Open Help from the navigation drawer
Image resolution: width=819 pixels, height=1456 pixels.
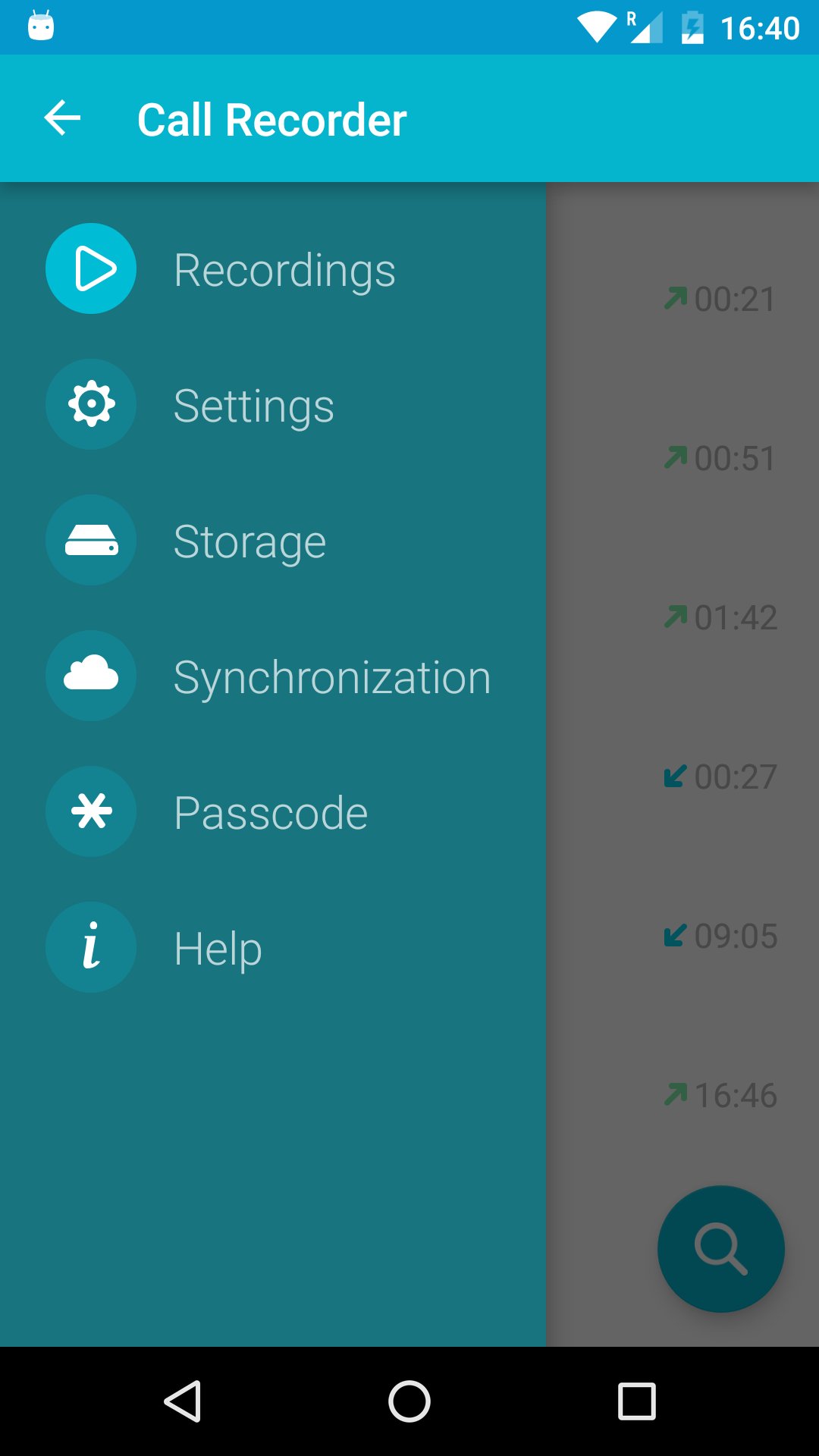click(218, 949)
